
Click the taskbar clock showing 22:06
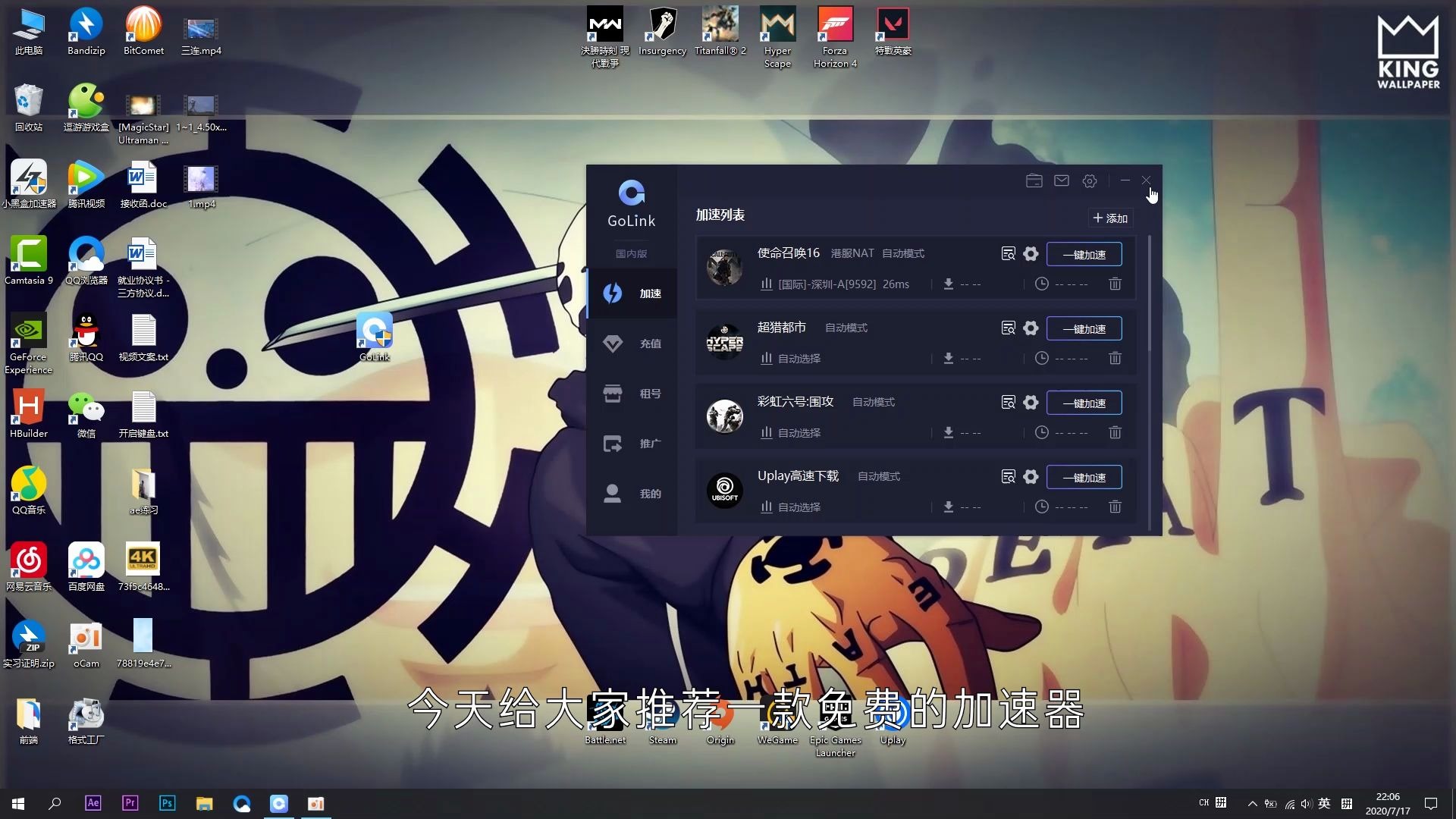pos(1388,804)
